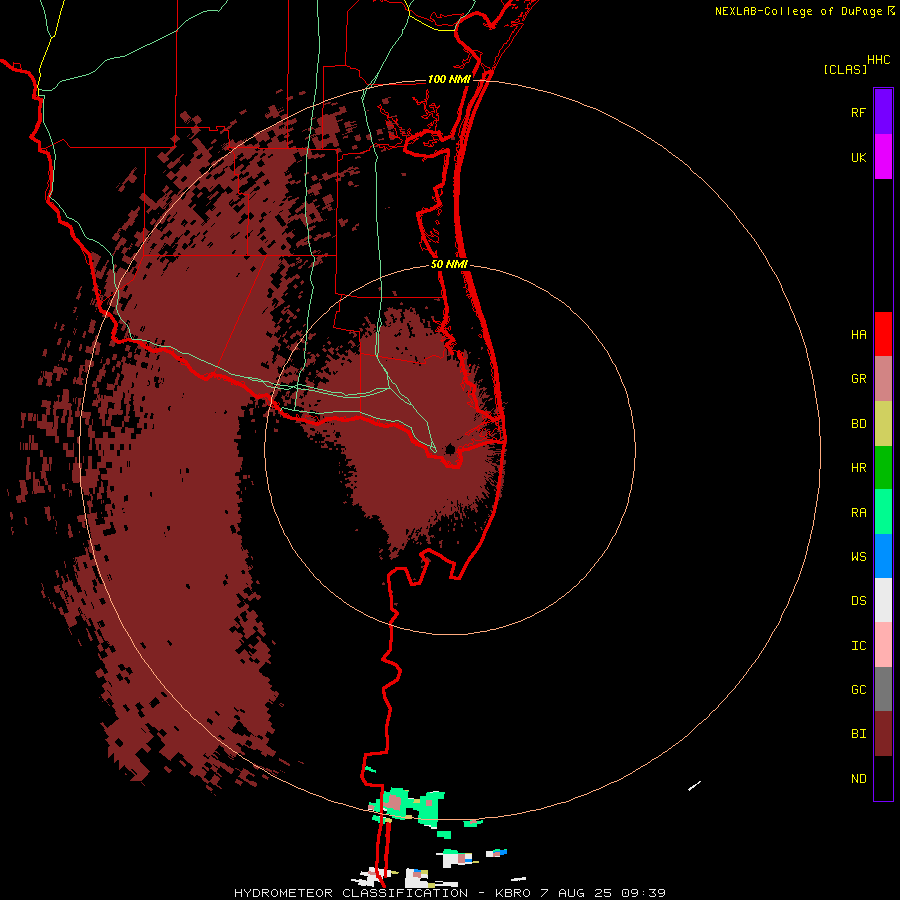Screen dimensions: 900x900
Task: Click the BI brown legend swatch
Action: pos(883,734)
